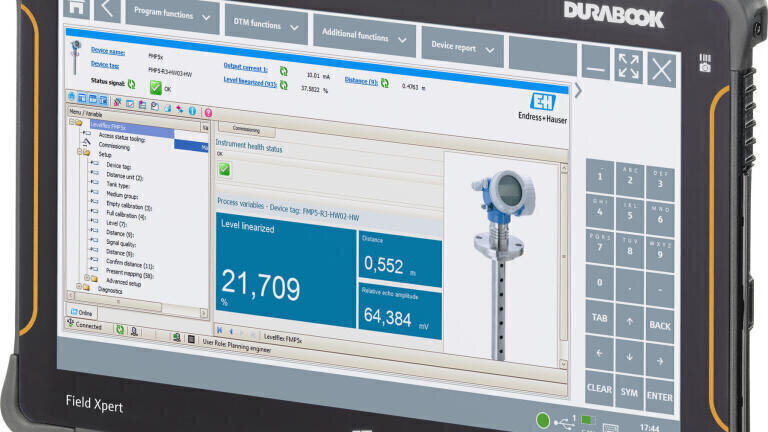768x432 pixels.
Task: Select Full calibration (4) parameter
Action: (x=126, y=215)
